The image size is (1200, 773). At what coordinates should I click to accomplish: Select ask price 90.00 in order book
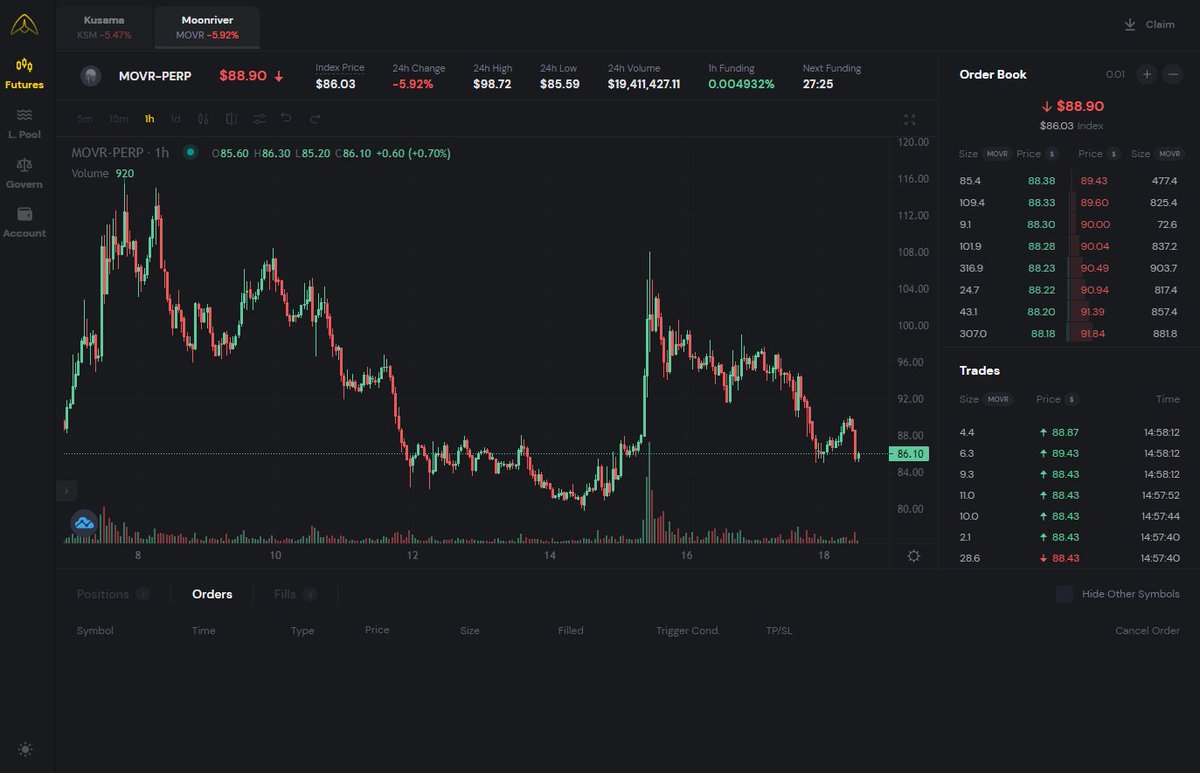pos(1095,225)
